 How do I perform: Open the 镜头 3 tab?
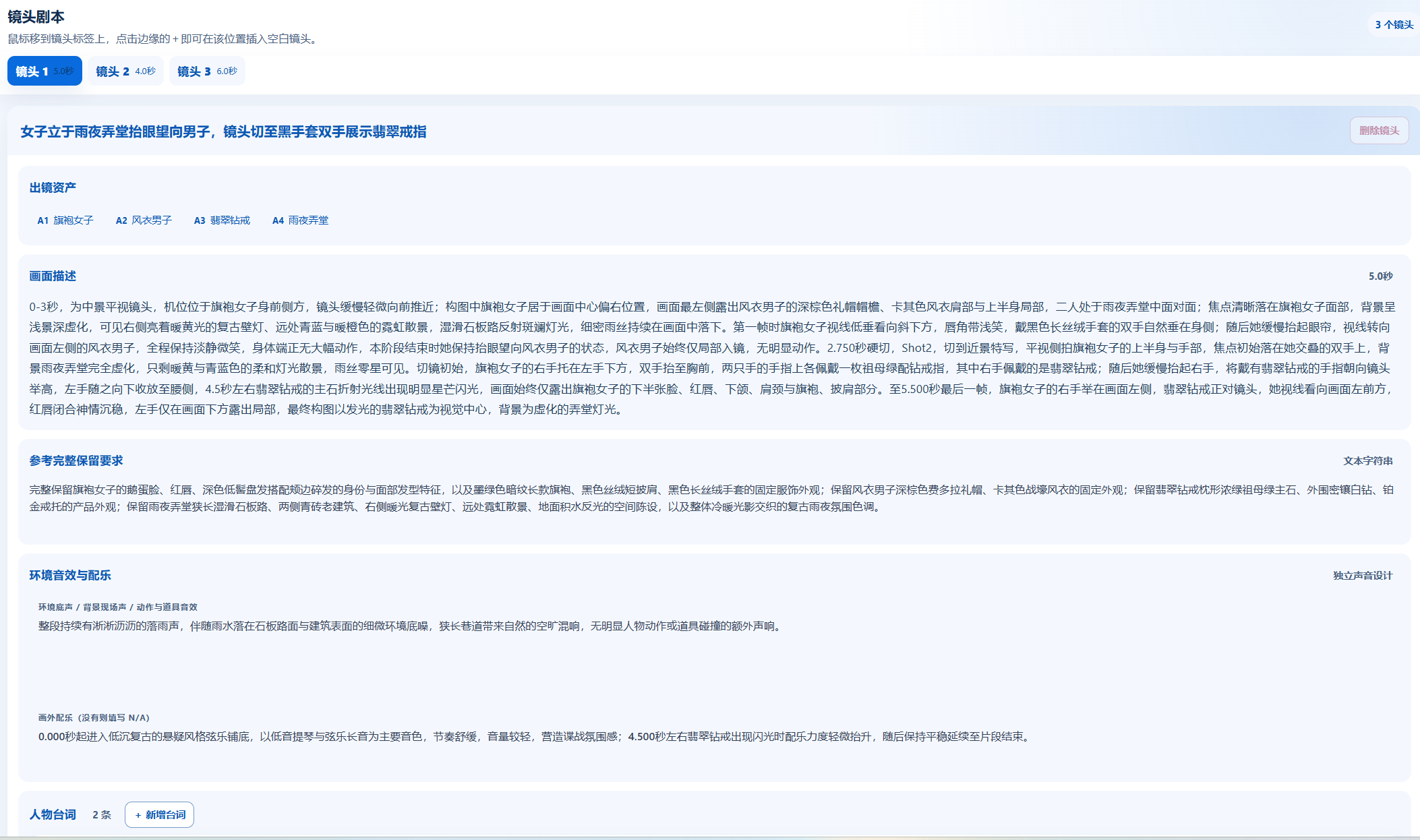[x=207, y=71]
